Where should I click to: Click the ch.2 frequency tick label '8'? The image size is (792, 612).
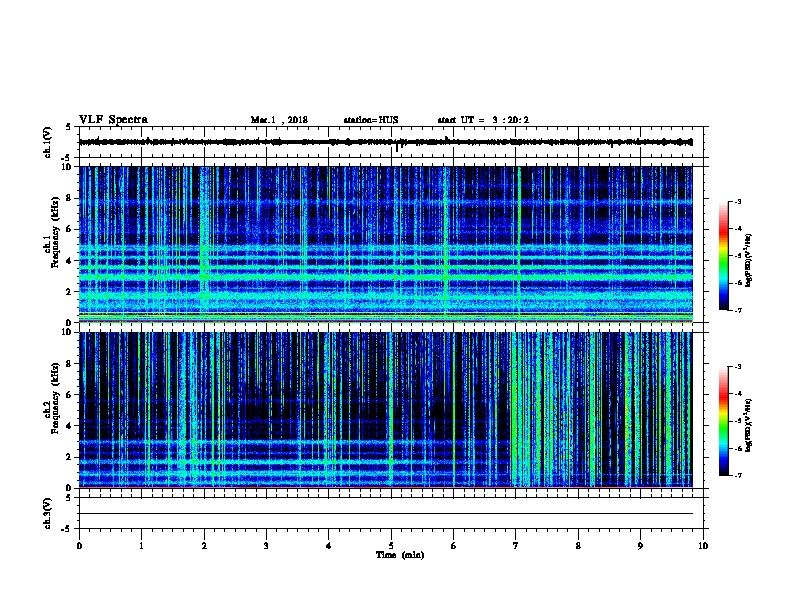point(69,364)
